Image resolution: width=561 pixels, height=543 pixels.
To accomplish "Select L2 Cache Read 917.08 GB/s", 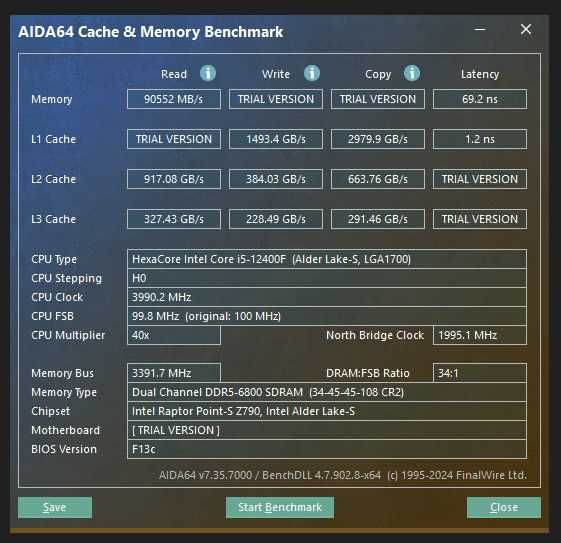I will [174, 179].
